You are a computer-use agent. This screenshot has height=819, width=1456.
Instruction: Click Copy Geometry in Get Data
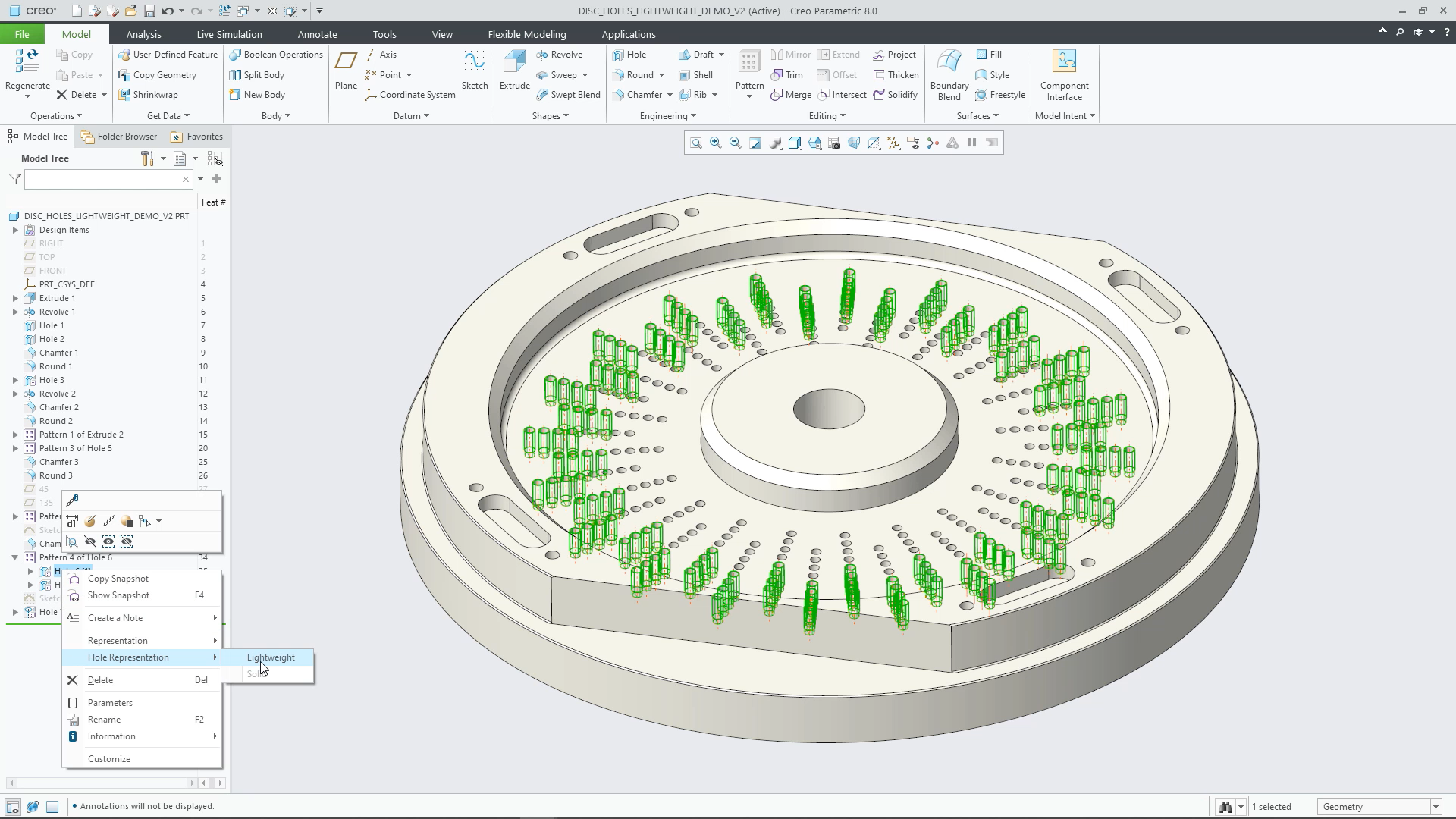pos(158,75)
